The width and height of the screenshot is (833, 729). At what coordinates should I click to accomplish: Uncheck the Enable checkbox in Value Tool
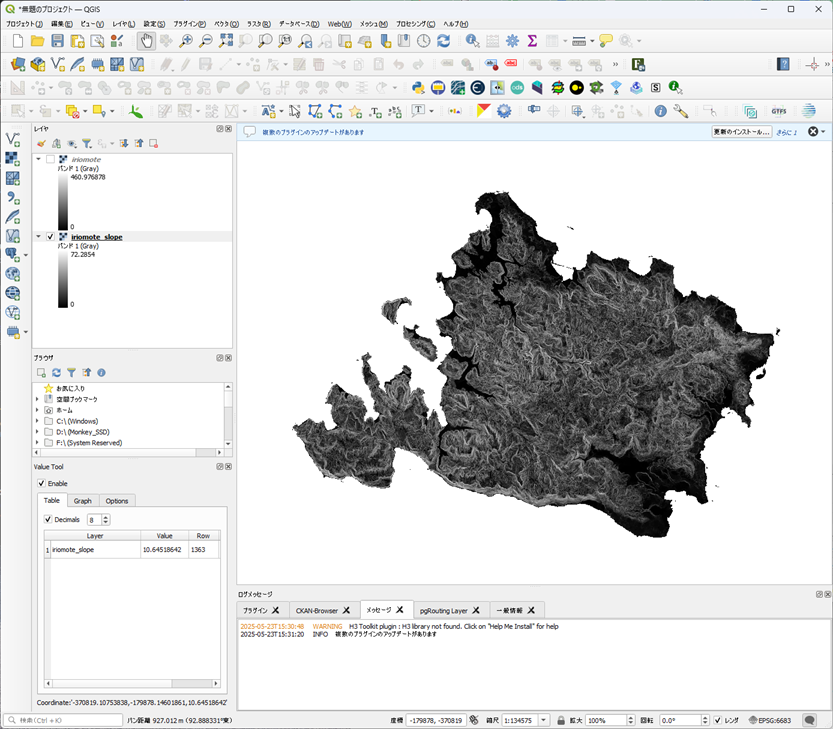[42, 483]
